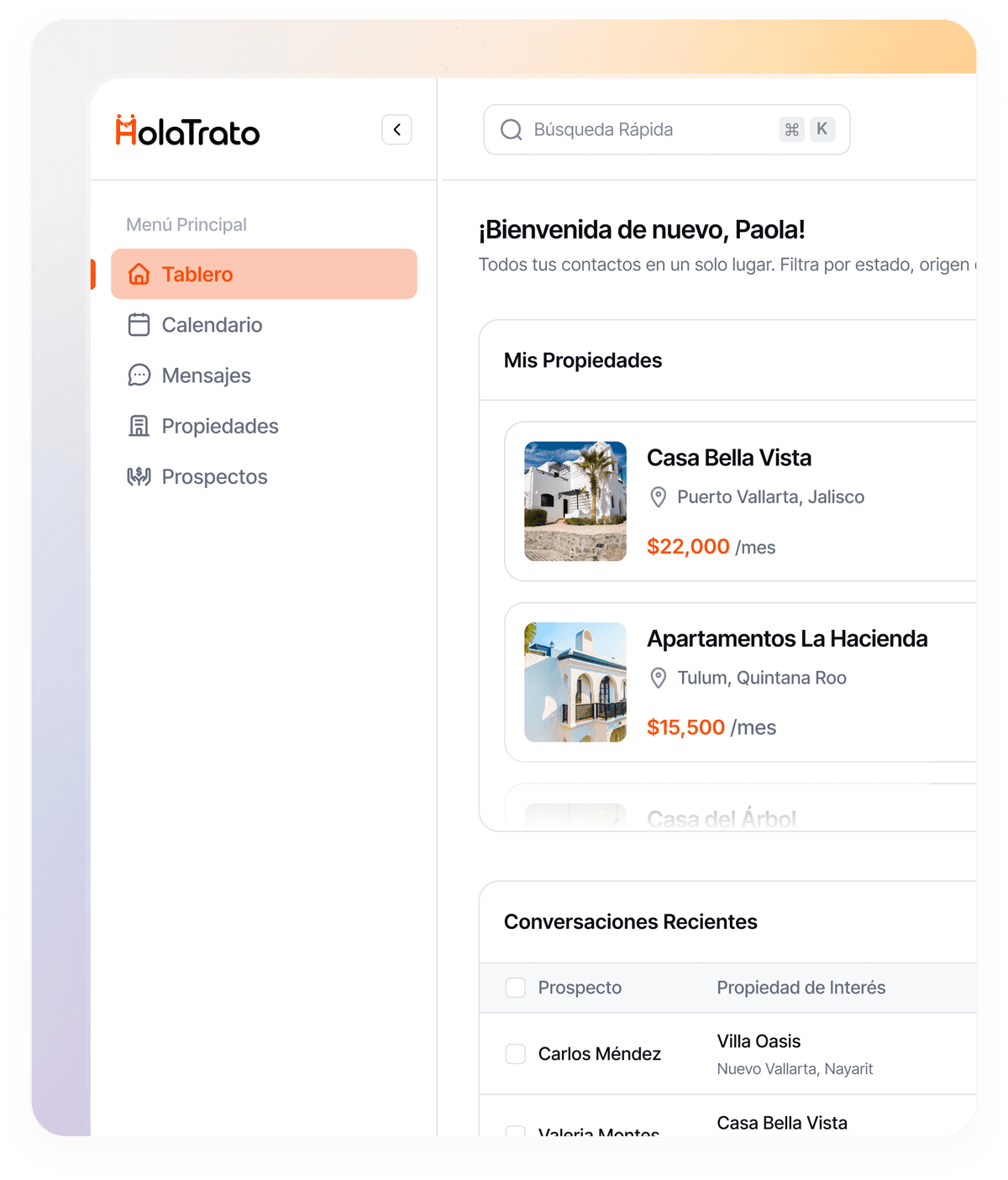Viewport: 1008px width, 1180px height.
Task: Click the Casa Bella Vista photo thumbnail
Action: 575,501
